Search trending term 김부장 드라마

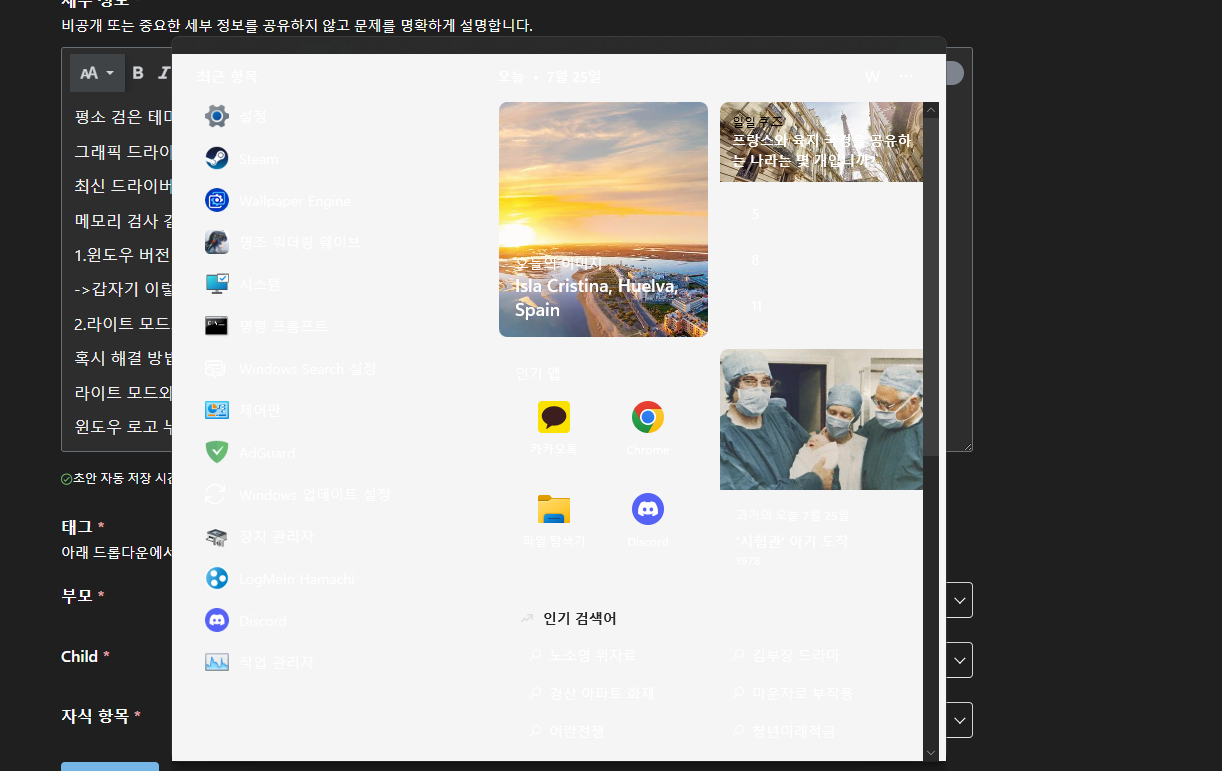coord(786,656)
